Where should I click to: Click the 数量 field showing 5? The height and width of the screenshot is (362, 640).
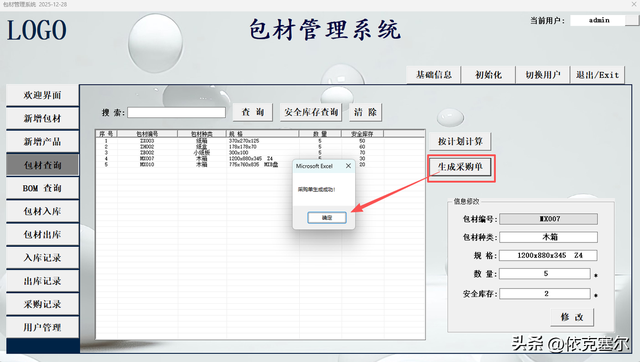[545, 273]
